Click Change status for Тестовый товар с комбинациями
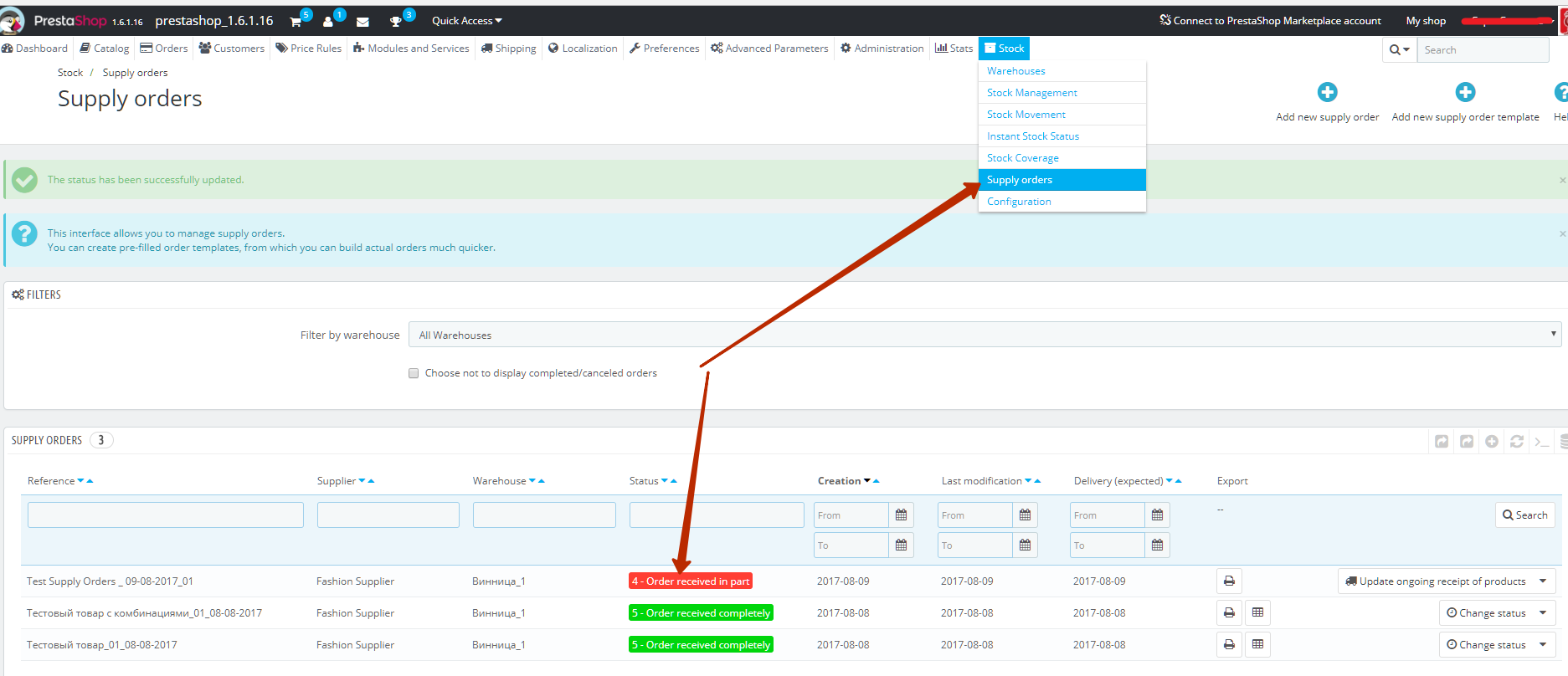This screenshot has height=676, width=1568. coord(1486,612)
